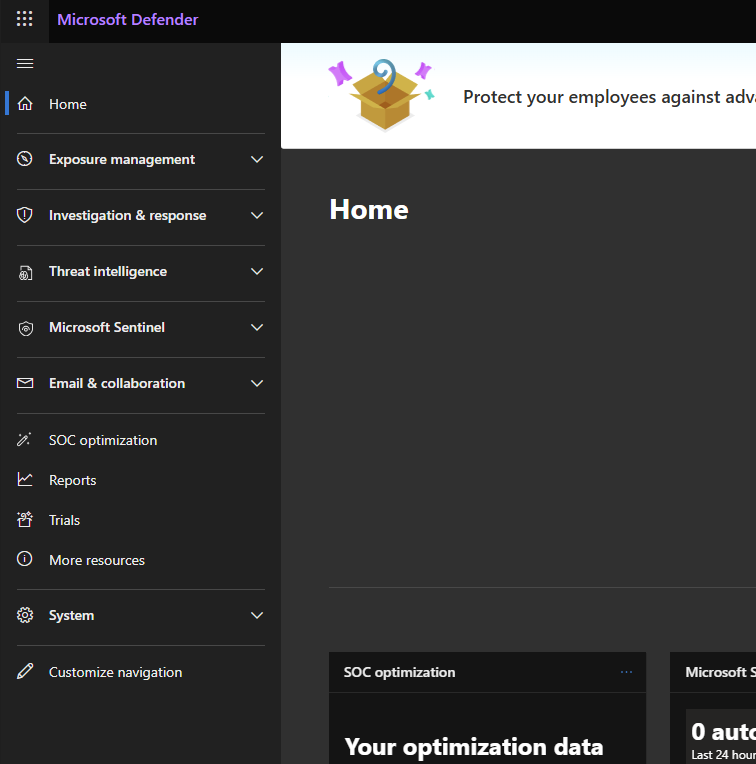This screenshot has width=756, height=764.
Task: Click the Investigation & response shield icon
Action: 25,215
